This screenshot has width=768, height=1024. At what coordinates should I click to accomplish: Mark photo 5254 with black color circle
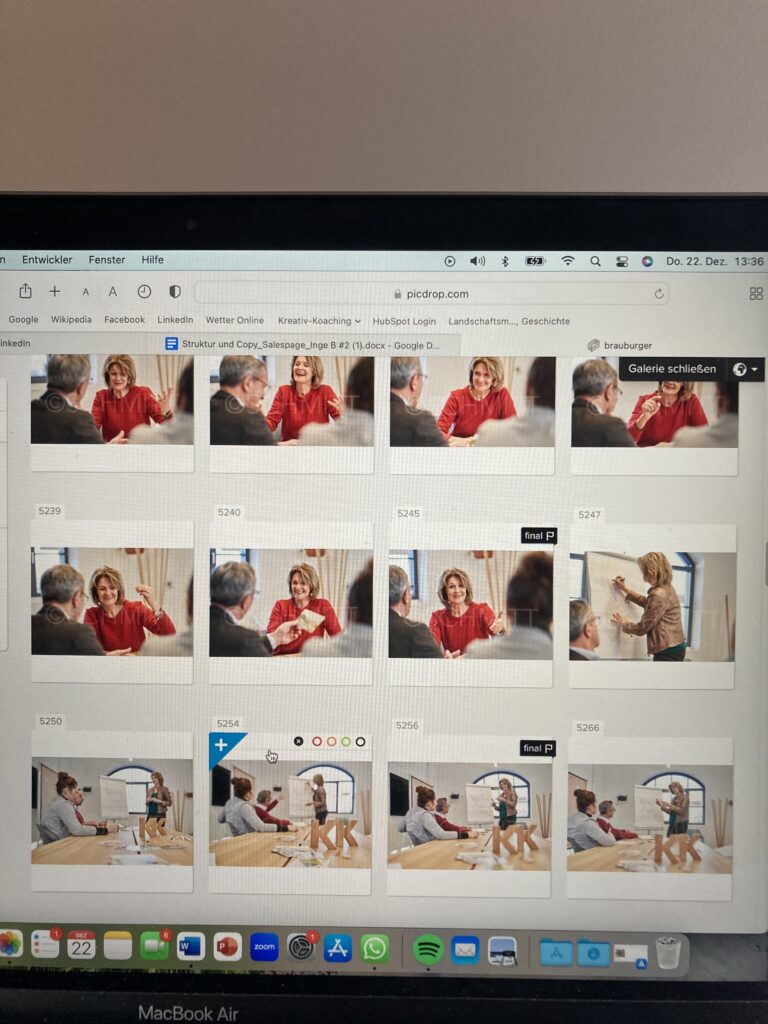coord(360,741)
